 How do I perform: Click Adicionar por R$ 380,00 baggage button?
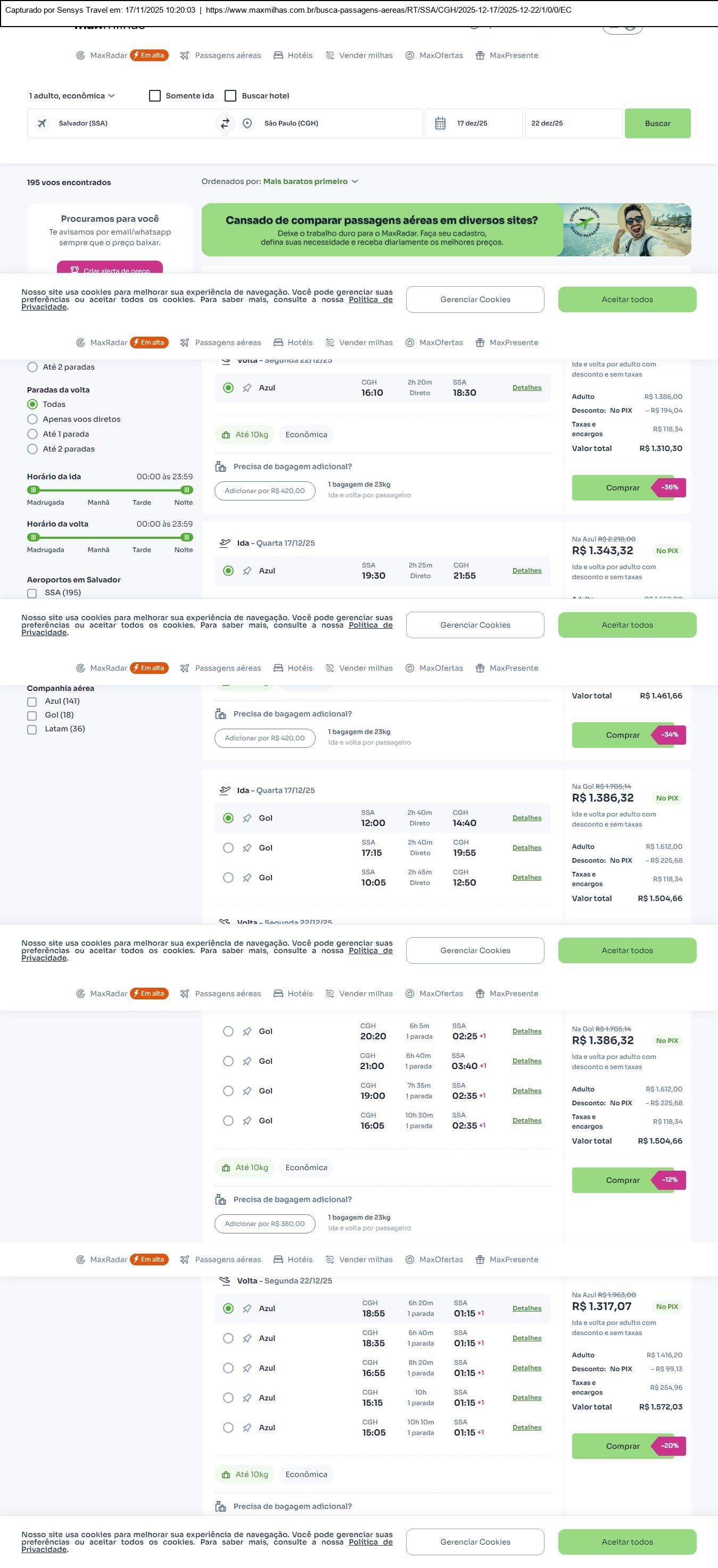pyautogui.click(x=265, y=1223)
